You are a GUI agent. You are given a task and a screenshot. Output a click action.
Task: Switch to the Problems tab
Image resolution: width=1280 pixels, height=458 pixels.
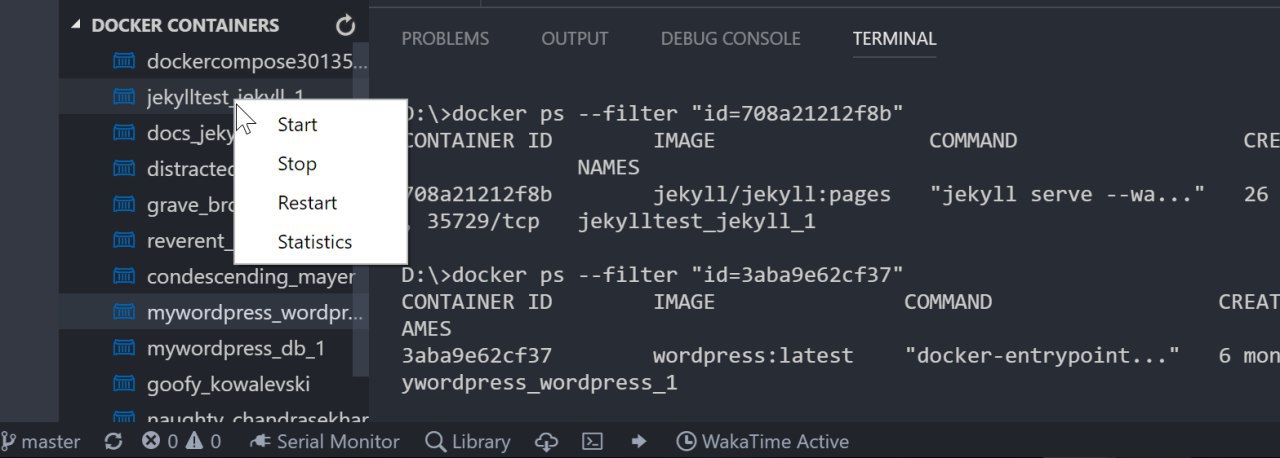click(x=445, y=39)
